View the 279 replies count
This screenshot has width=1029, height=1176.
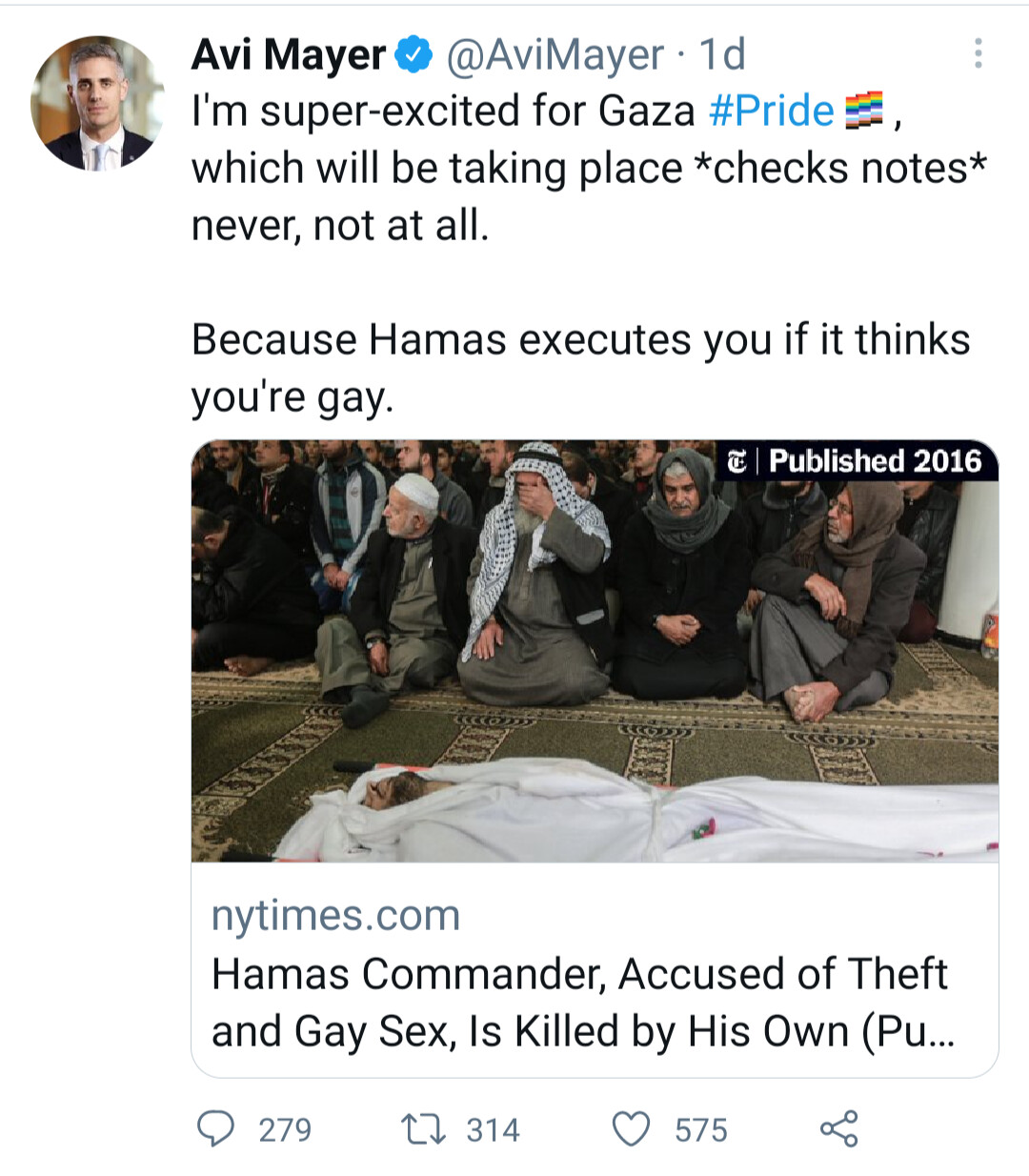click(285, 1130)
